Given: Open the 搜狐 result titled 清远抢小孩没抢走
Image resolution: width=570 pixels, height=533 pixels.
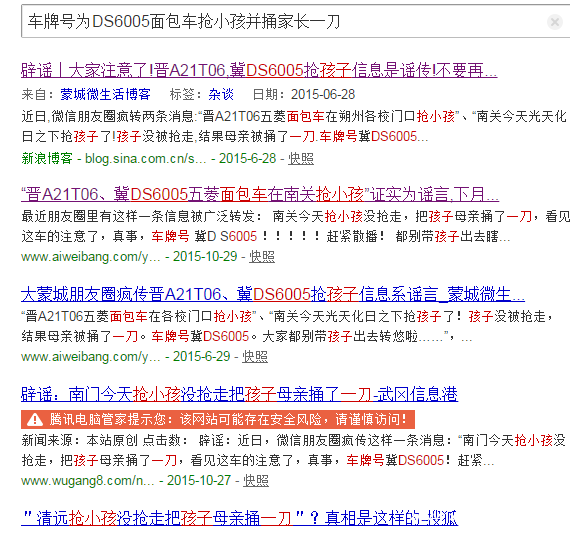Looking at the screenshot, I should coord(239,518).
